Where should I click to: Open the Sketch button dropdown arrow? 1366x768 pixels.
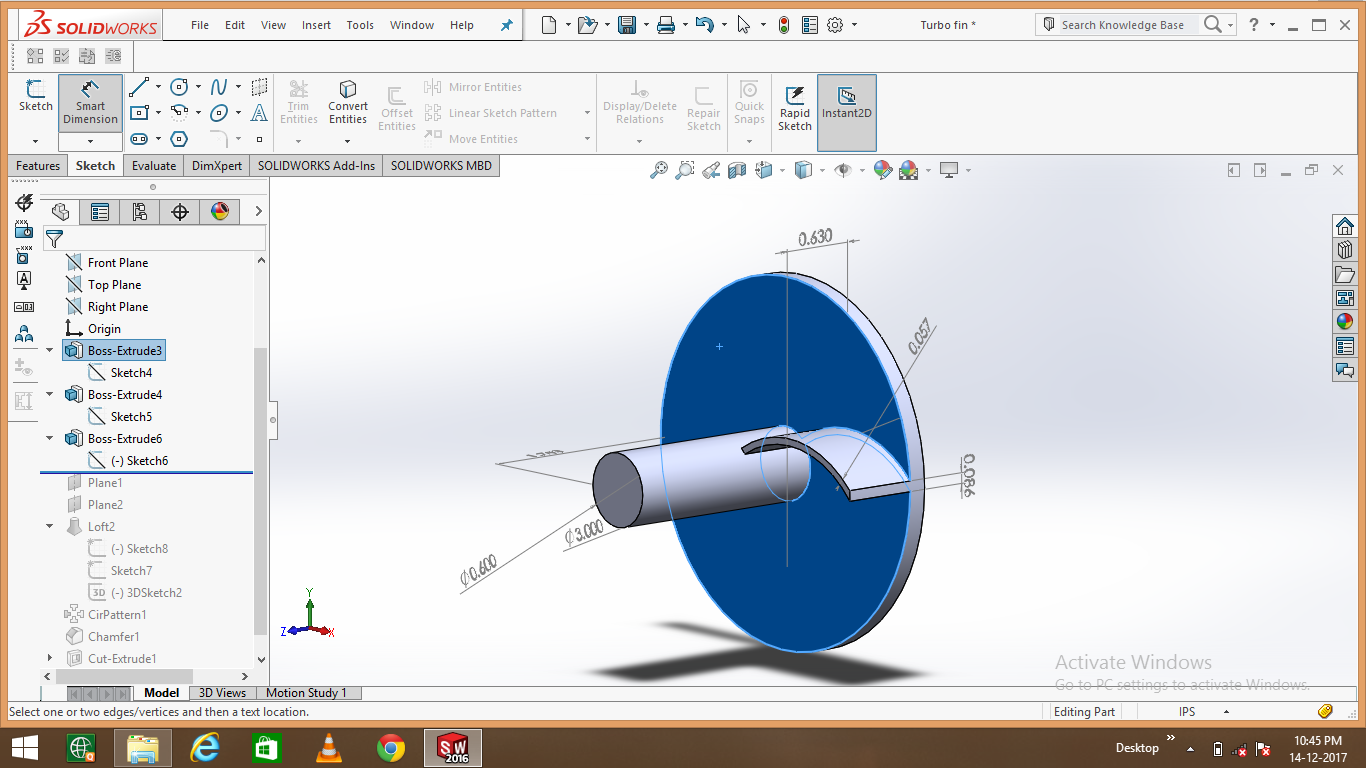tap(36, 141)
